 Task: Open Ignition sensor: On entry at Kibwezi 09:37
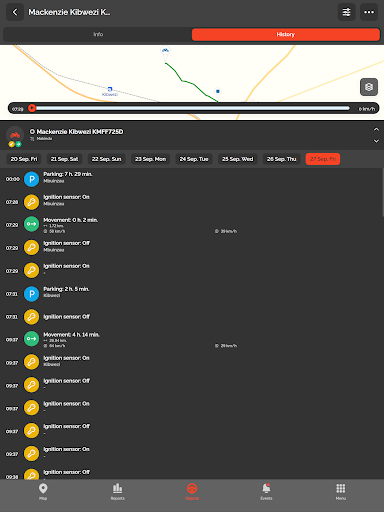191,362
